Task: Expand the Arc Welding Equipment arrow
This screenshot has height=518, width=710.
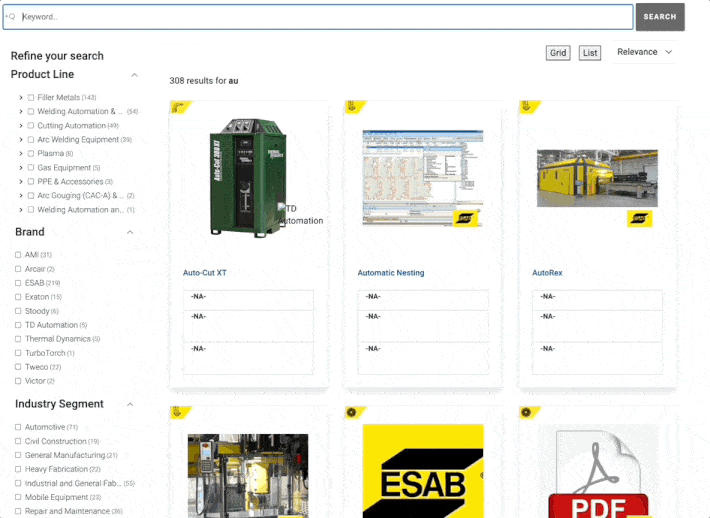Action: point(21,139)
